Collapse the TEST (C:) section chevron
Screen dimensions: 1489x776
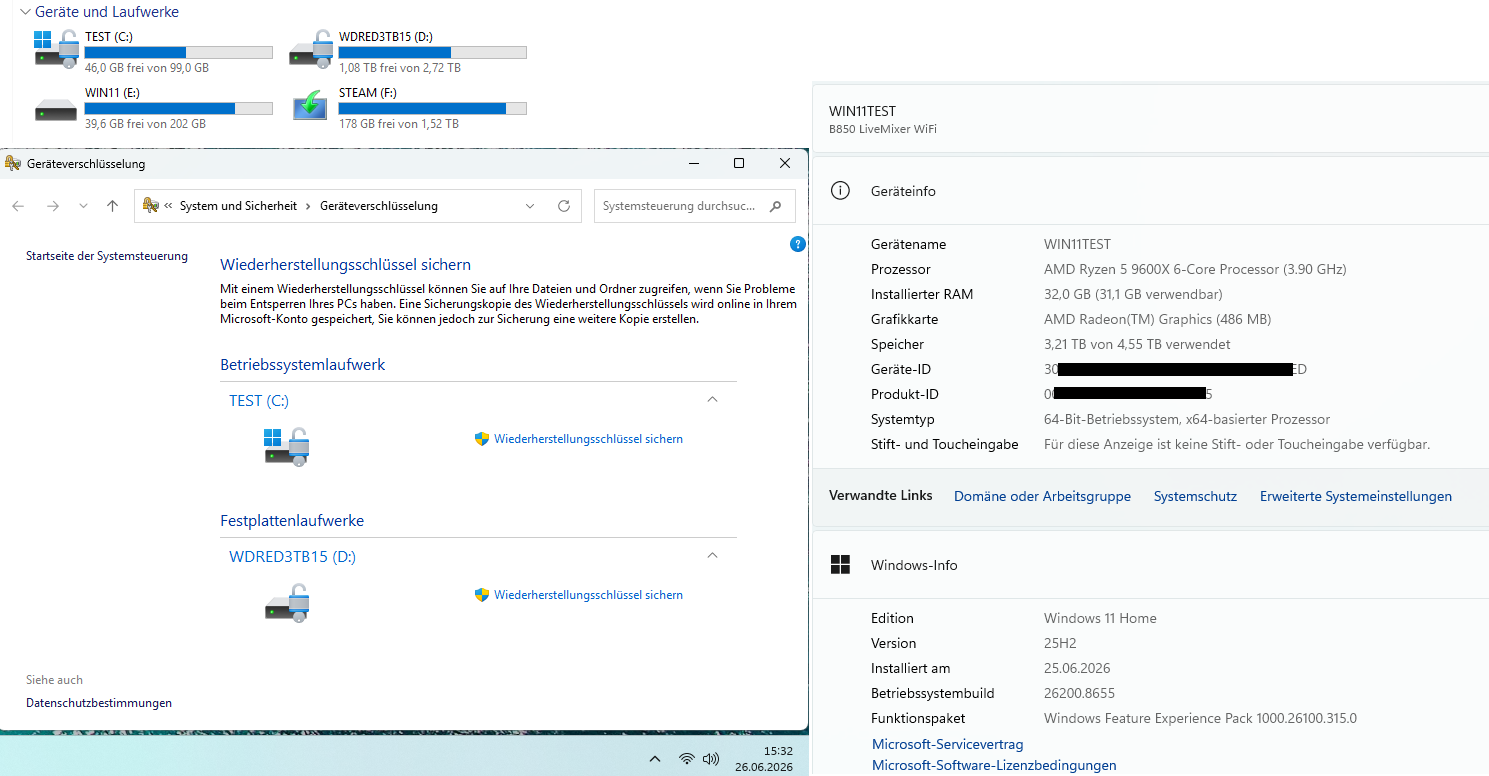pos(712,399)
